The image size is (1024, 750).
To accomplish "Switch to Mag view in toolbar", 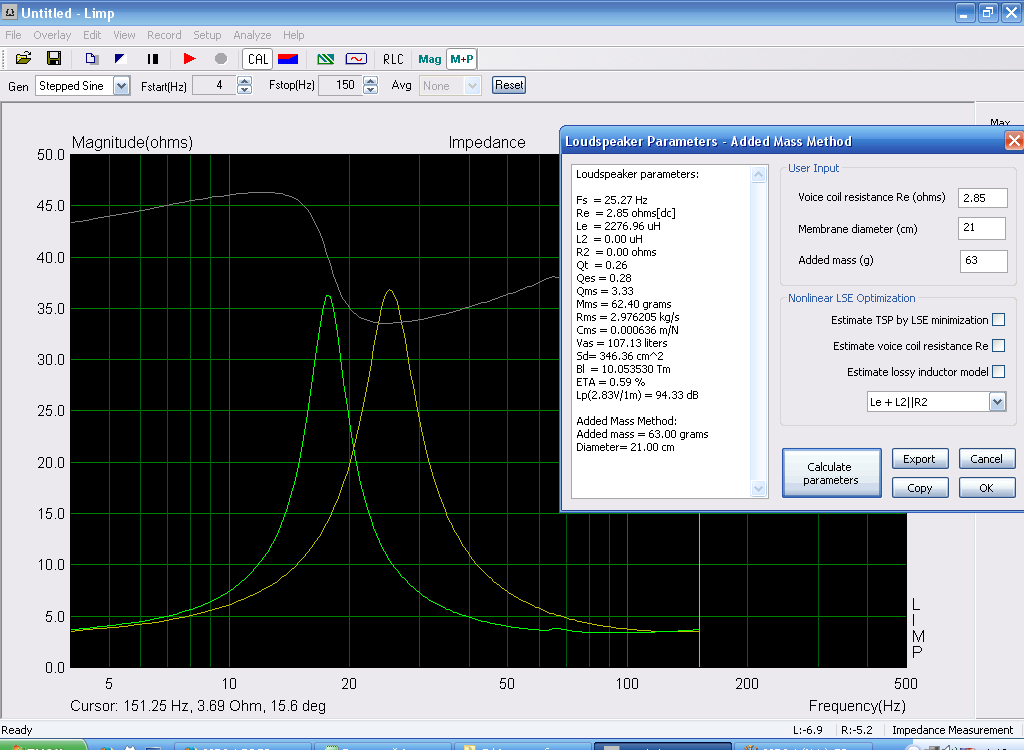I will (x=430, y=59).
